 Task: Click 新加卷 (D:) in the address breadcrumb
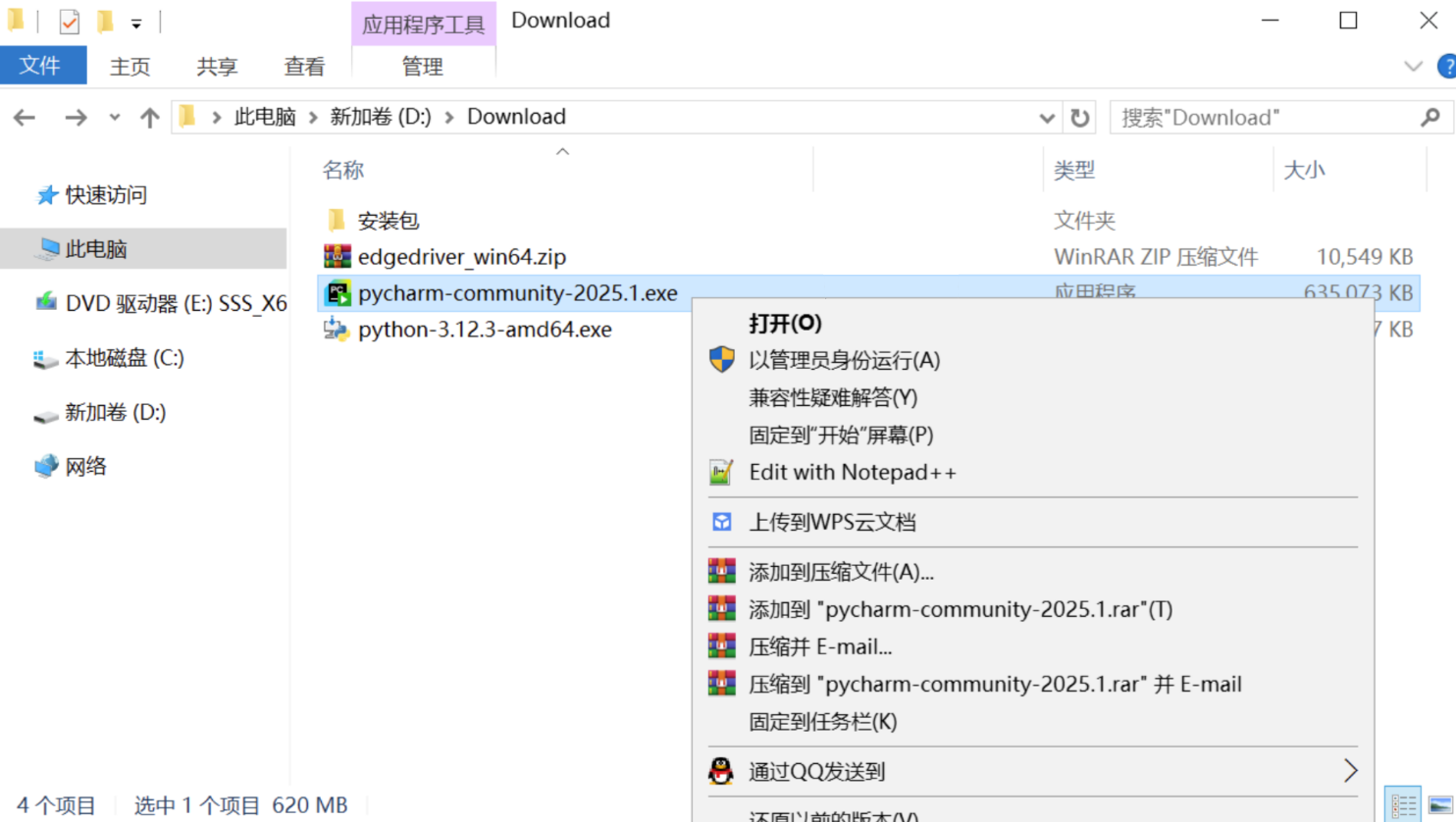381,117
